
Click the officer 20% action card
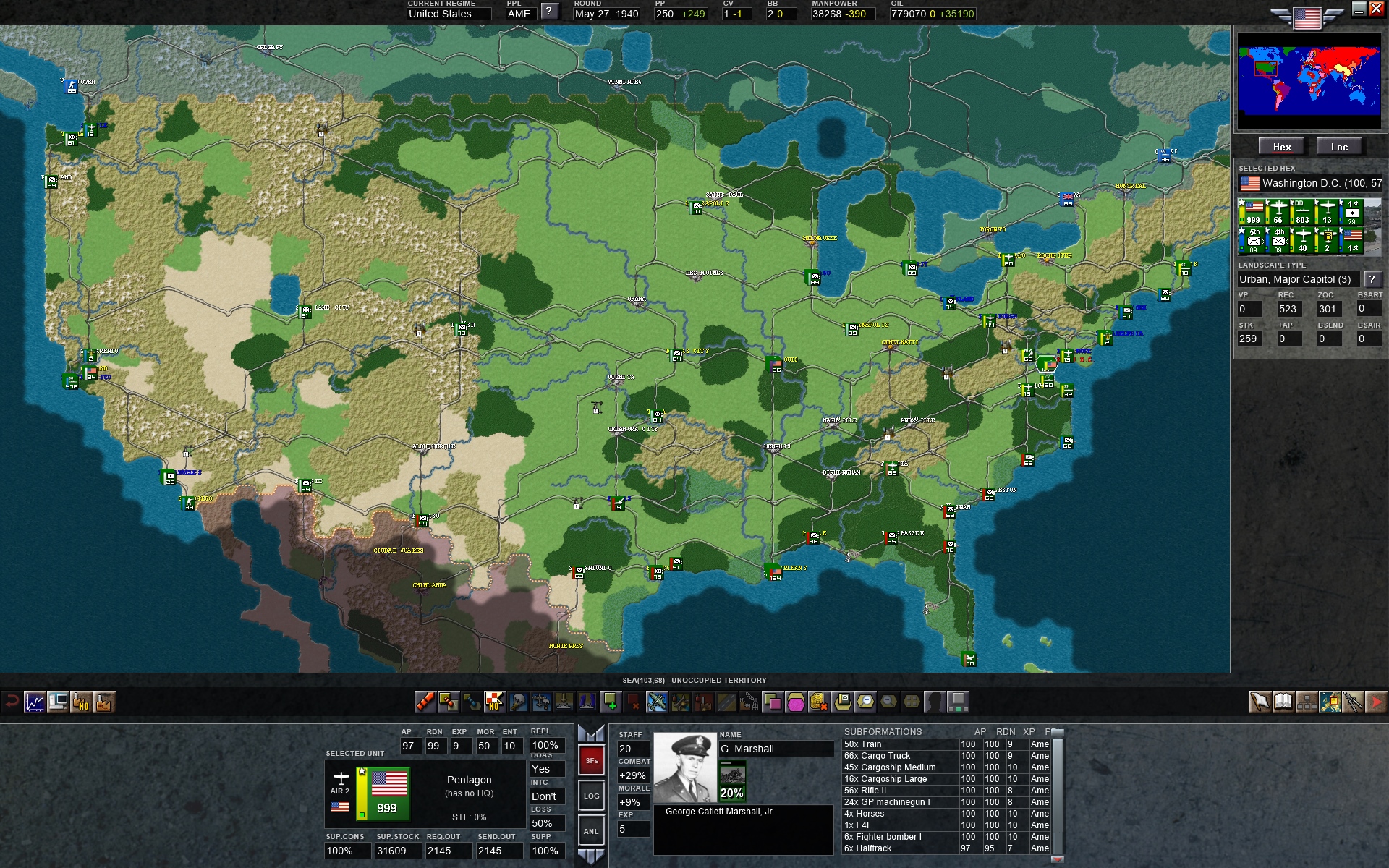pos(732,780)
